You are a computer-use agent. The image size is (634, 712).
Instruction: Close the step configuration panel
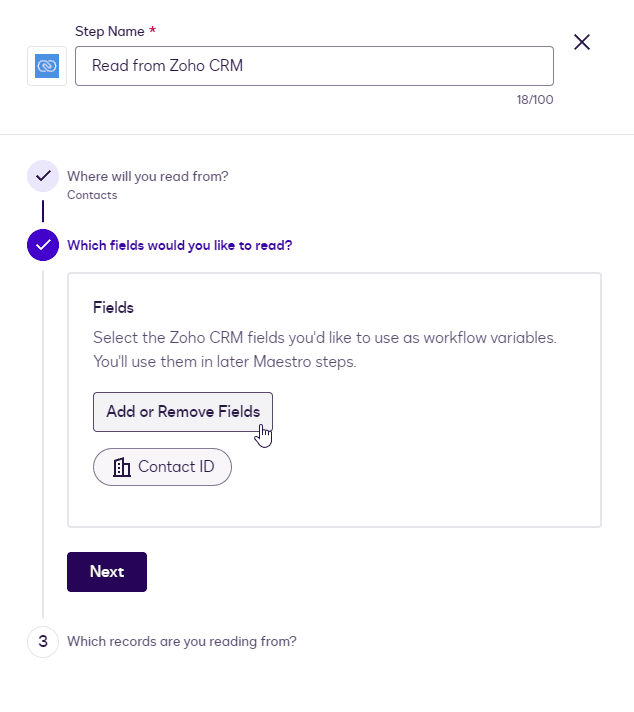pyautogui.click(x=582, y=42)
